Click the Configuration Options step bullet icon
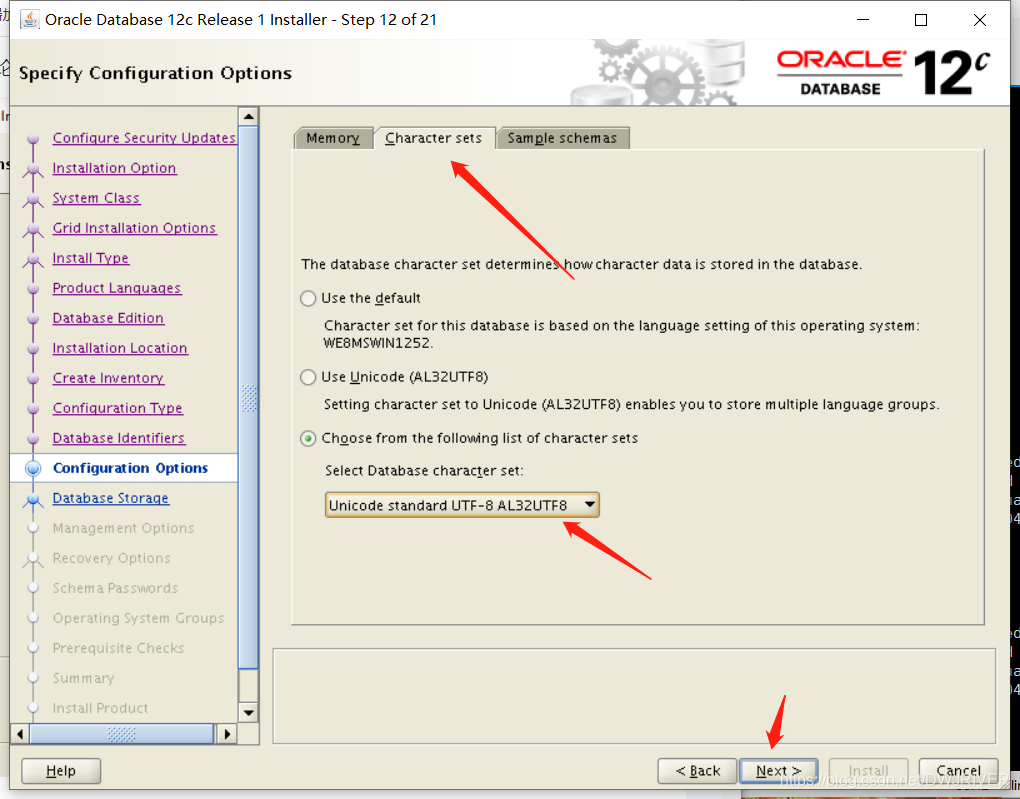Screen dimensions: 1020x799 tap(33, 468)
